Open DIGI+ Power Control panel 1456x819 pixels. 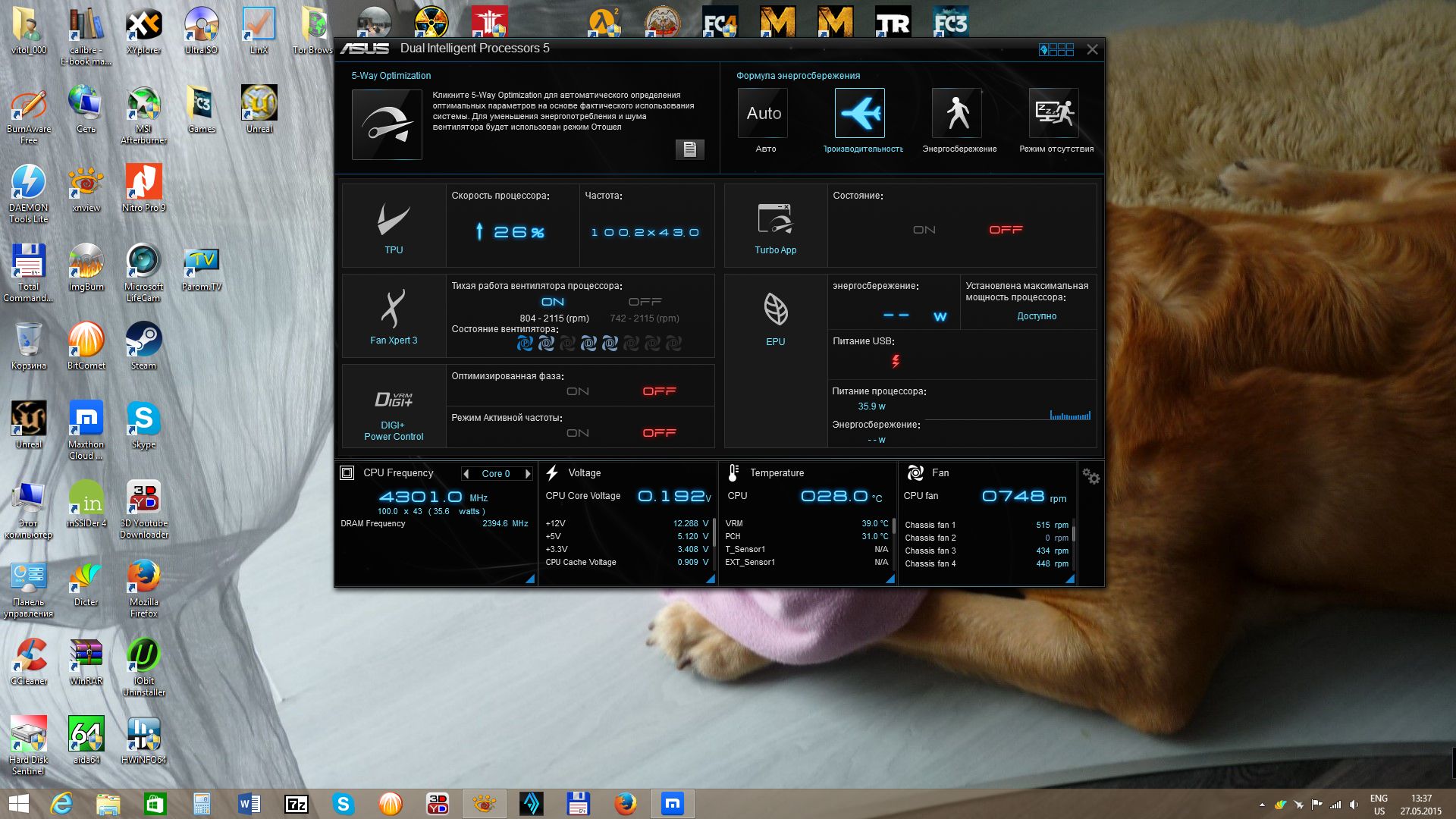(x=394, y=400)
